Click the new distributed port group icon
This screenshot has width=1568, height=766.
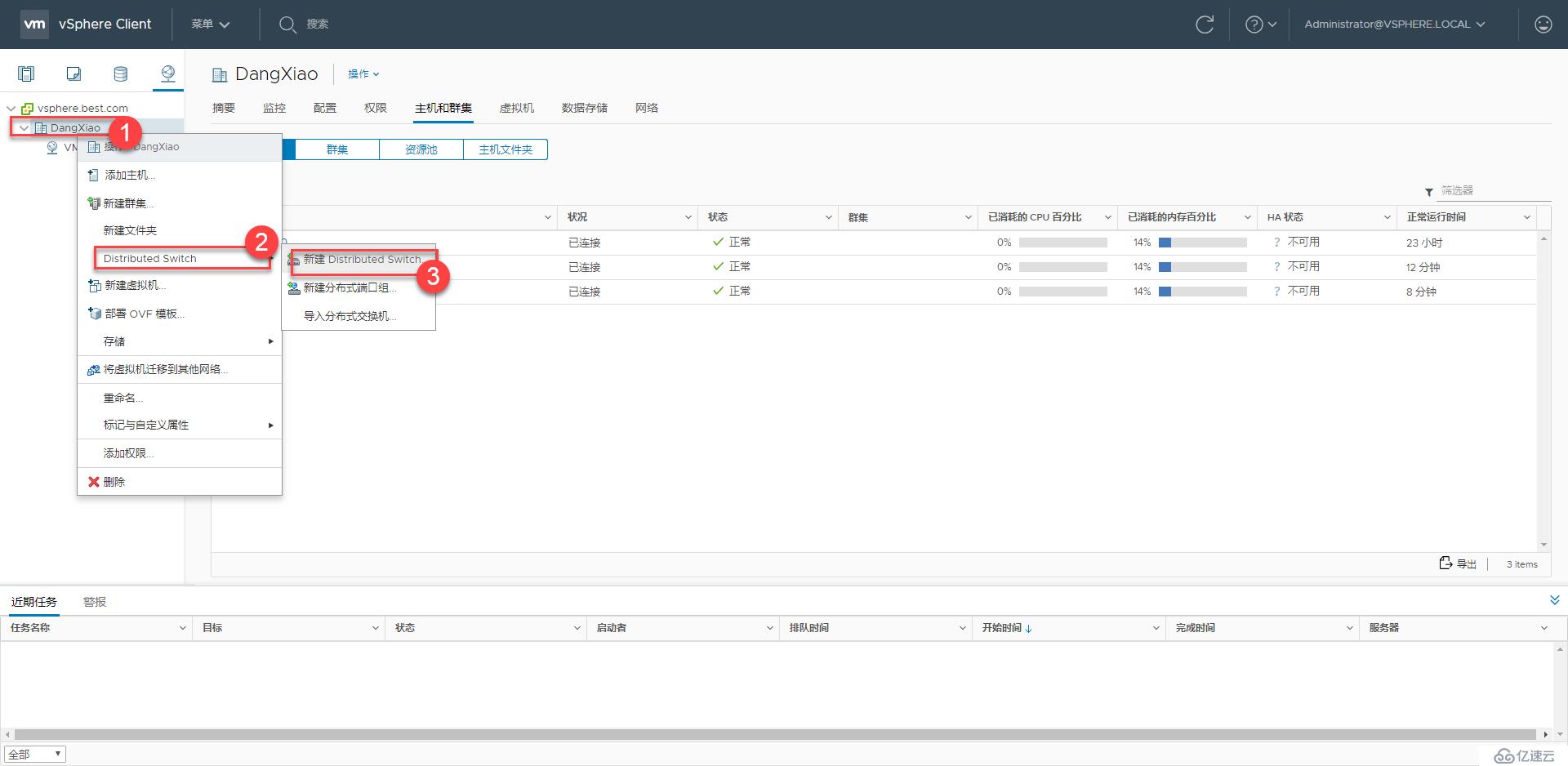[294, 287]
